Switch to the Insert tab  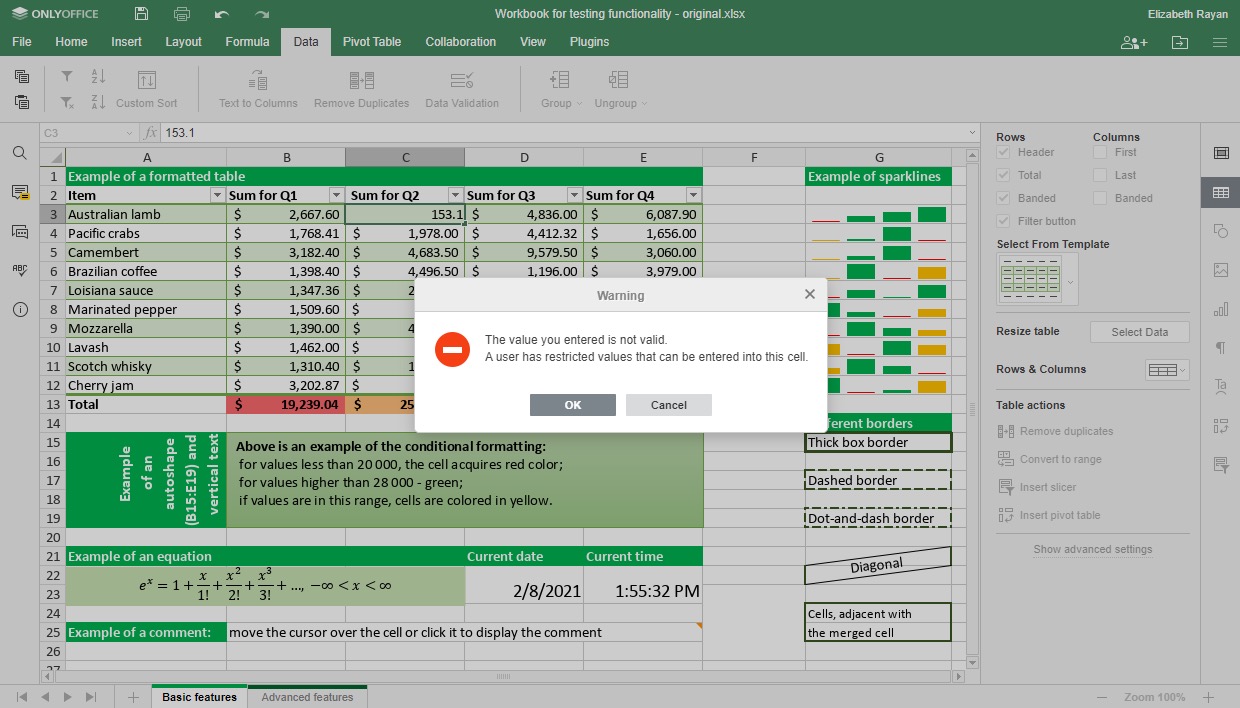[126, 42]
